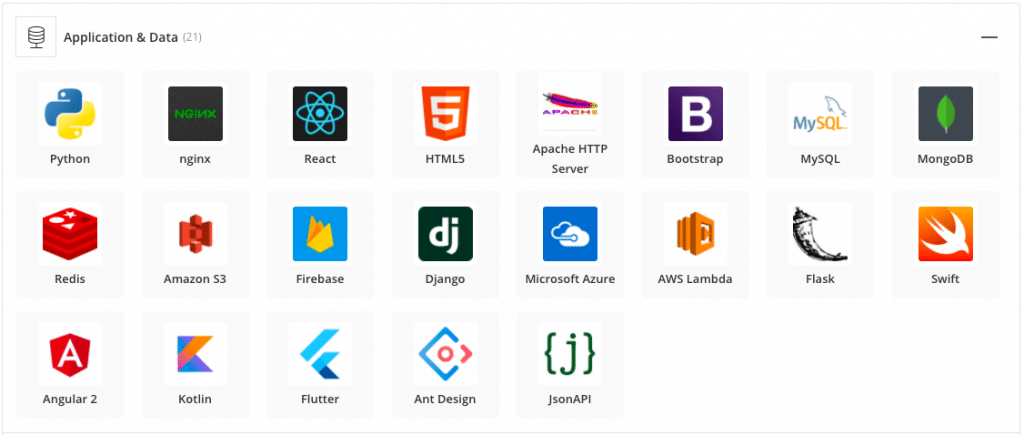The width and height of the screenshot is (1024, 435).
Task: Follow the React name link
Action: tap(320, 159)
